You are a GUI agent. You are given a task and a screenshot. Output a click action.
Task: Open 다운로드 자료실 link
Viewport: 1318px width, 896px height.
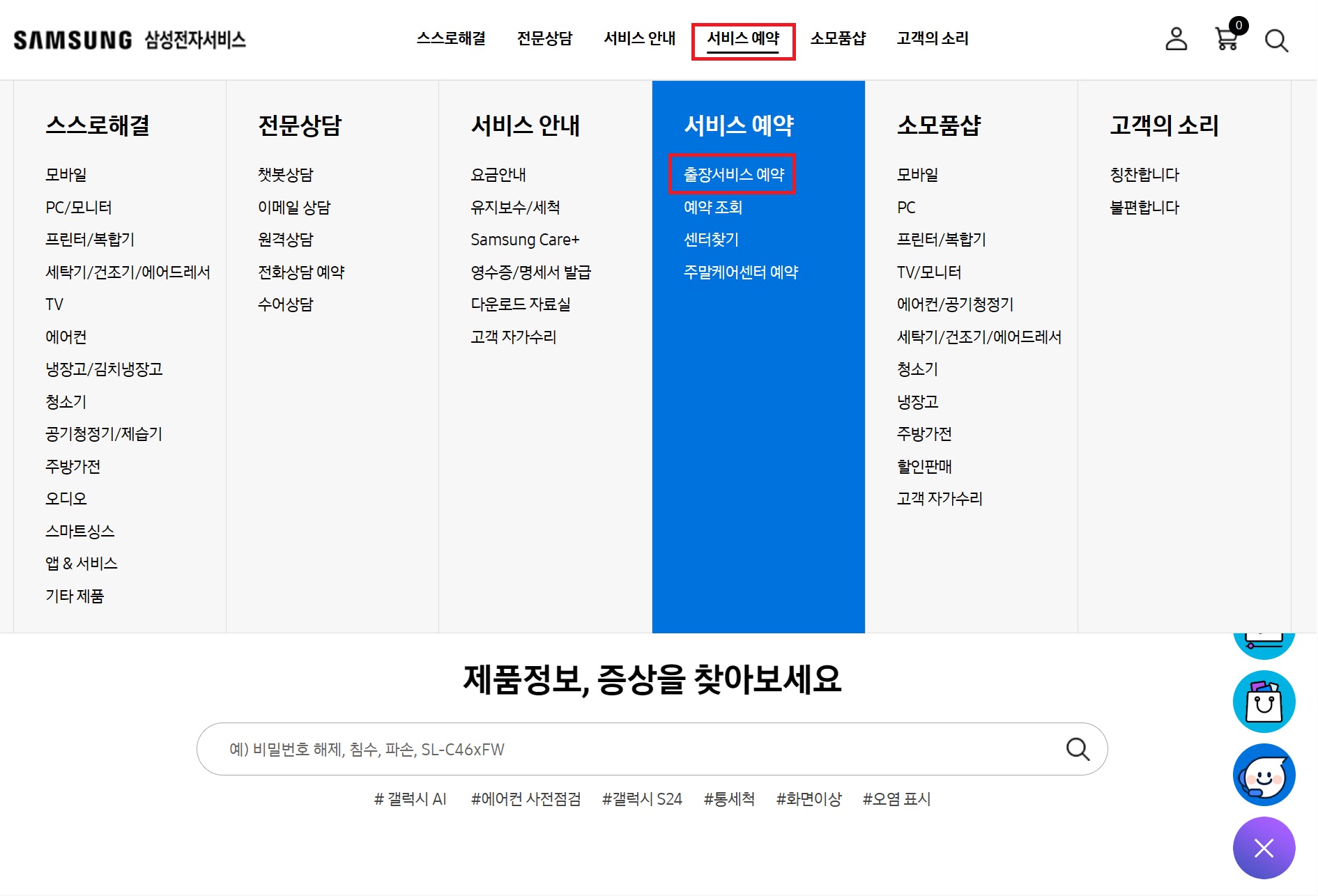click(x=521, y=304)
